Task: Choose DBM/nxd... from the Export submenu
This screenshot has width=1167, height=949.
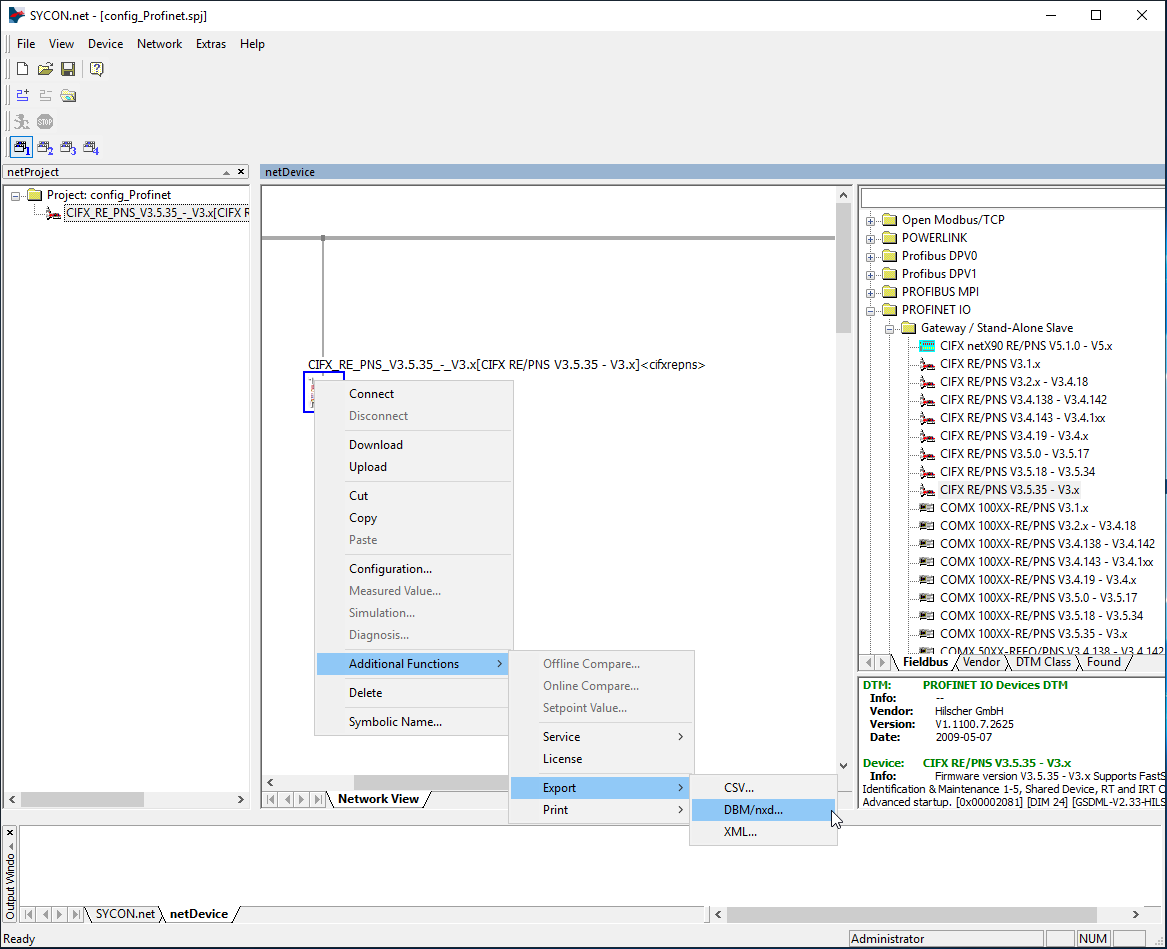Action: pos(753,810)
